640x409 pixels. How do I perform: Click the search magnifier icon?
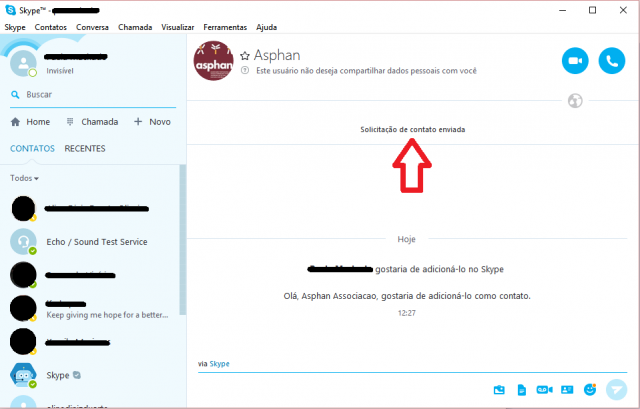(15, 95)
